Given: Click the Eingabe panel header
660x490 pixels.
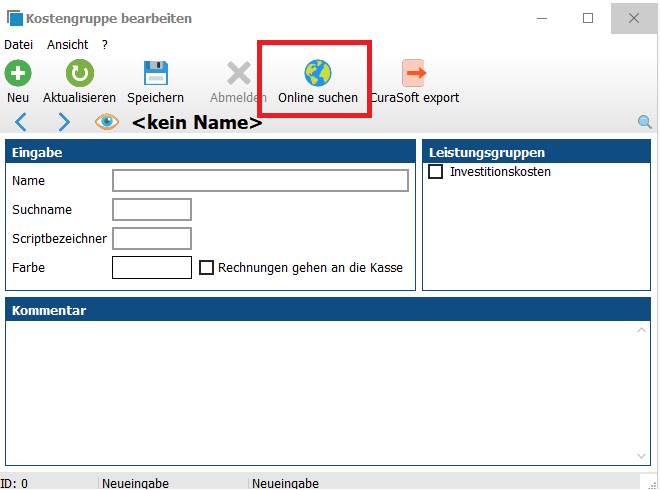Looking at the screenshot, I should pyautogui.click(x=210, y=152).
